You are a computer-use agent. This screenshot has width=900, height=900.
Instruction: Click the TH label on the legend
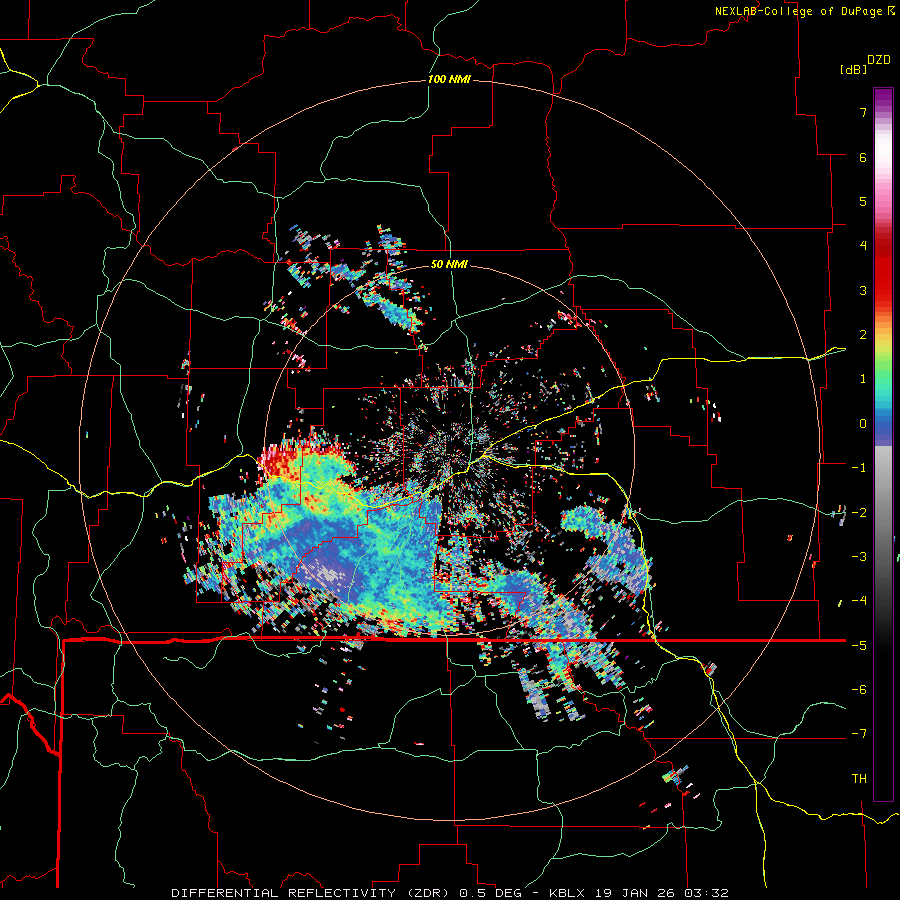(859, 779)
